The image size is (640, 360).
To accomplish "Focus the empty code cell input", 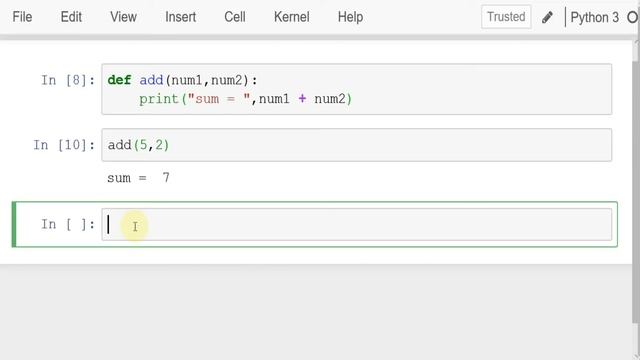I will (x=356, y=224).
